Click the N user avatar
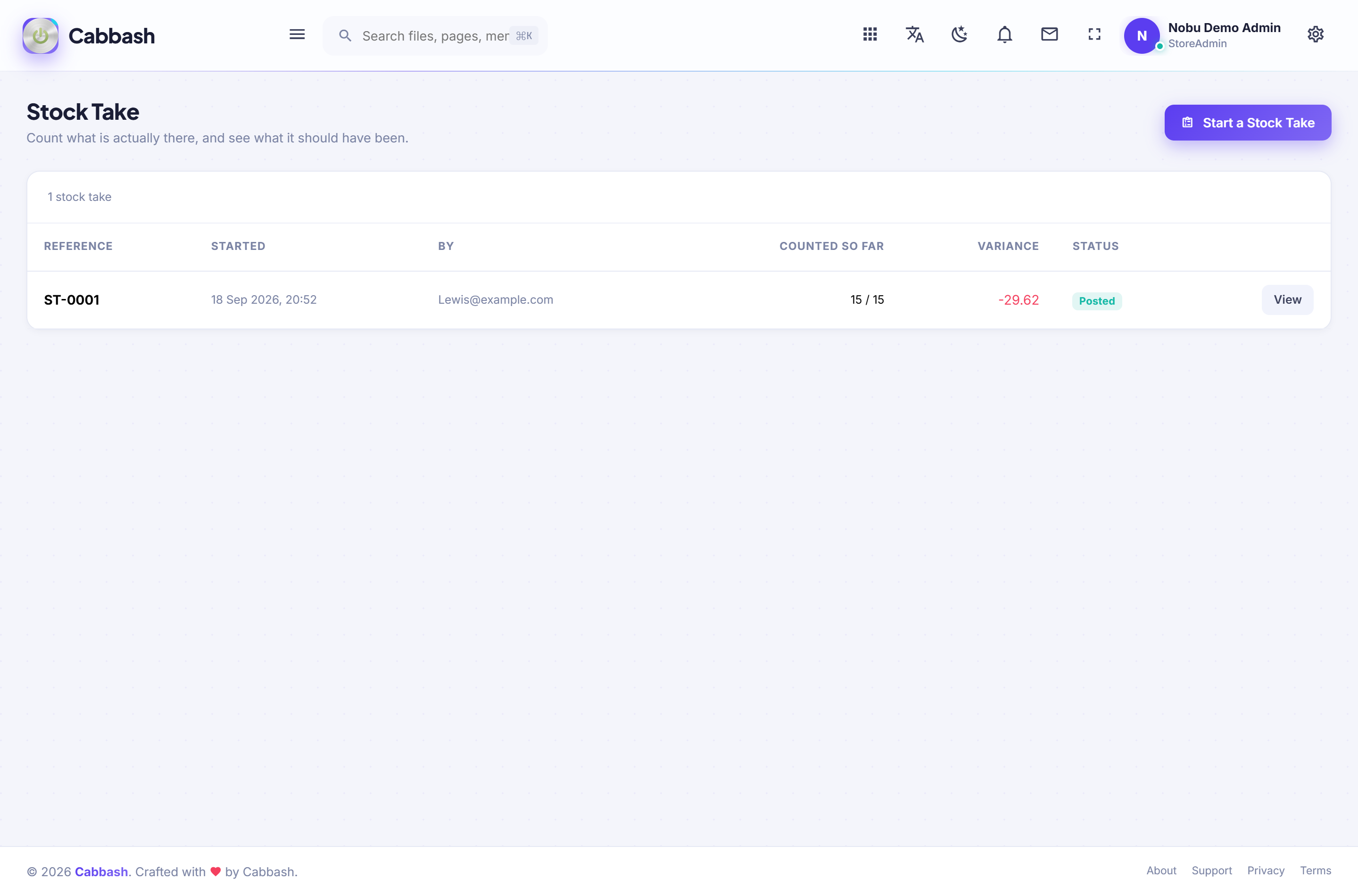Image resolution: width=1358 pixels, height=896 pixels. click(x=1142, y=35)
